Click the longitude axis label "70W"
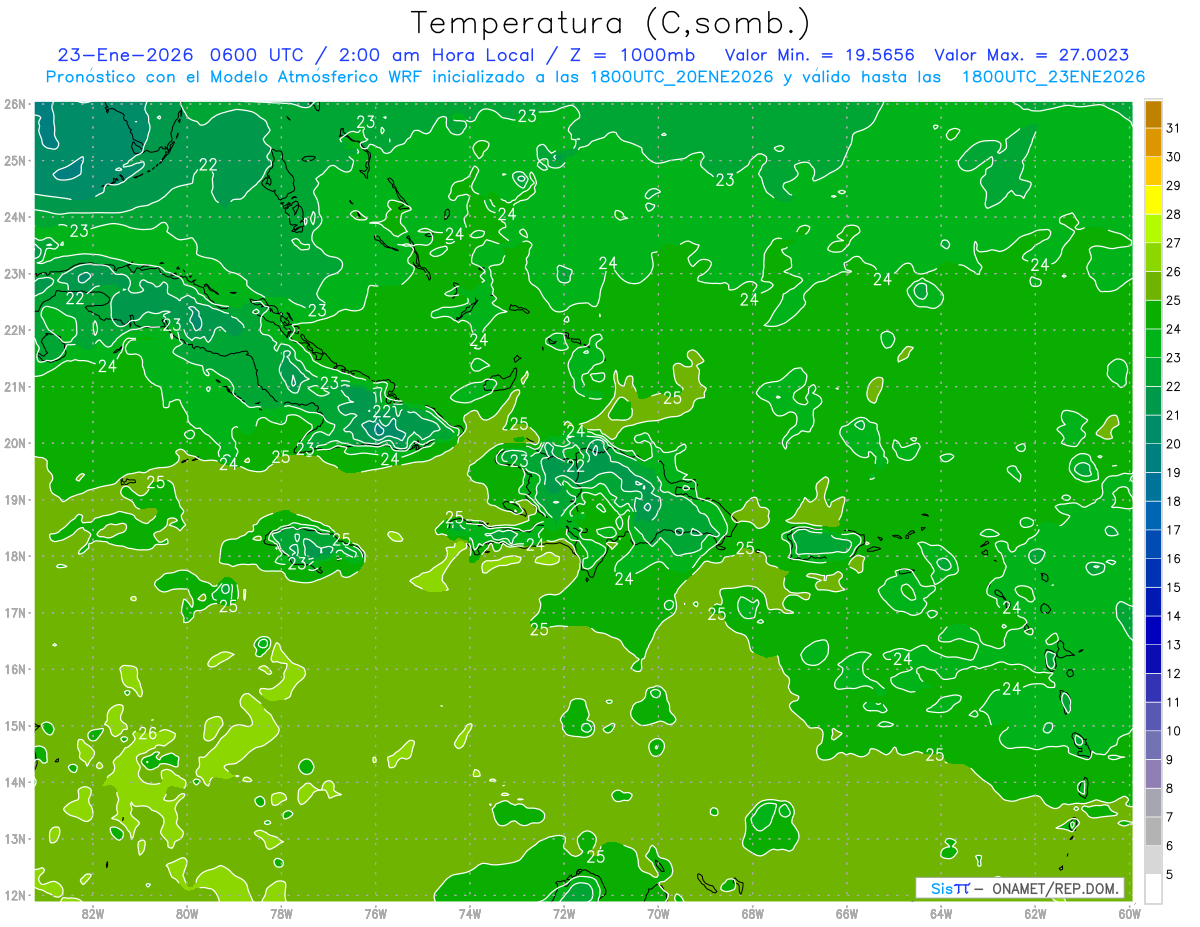This screenshot has width=1200, height=927. coord(658,913)
